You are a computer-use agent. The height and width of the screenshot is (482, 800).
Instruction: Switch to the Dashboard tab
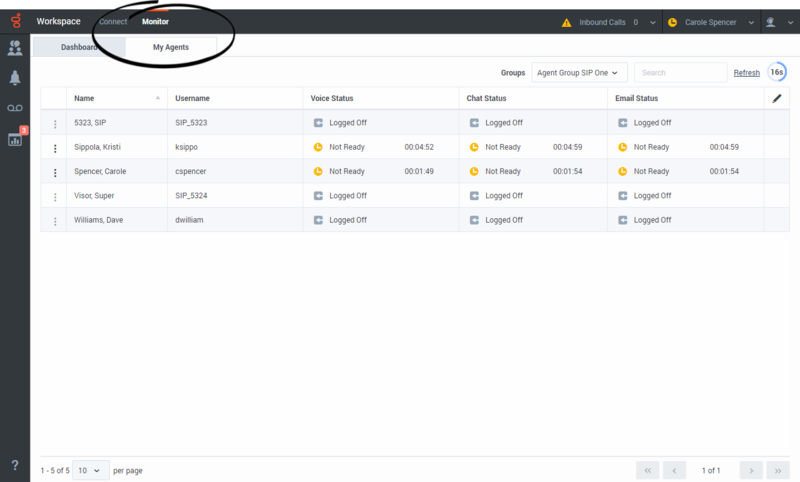point(79,47)
